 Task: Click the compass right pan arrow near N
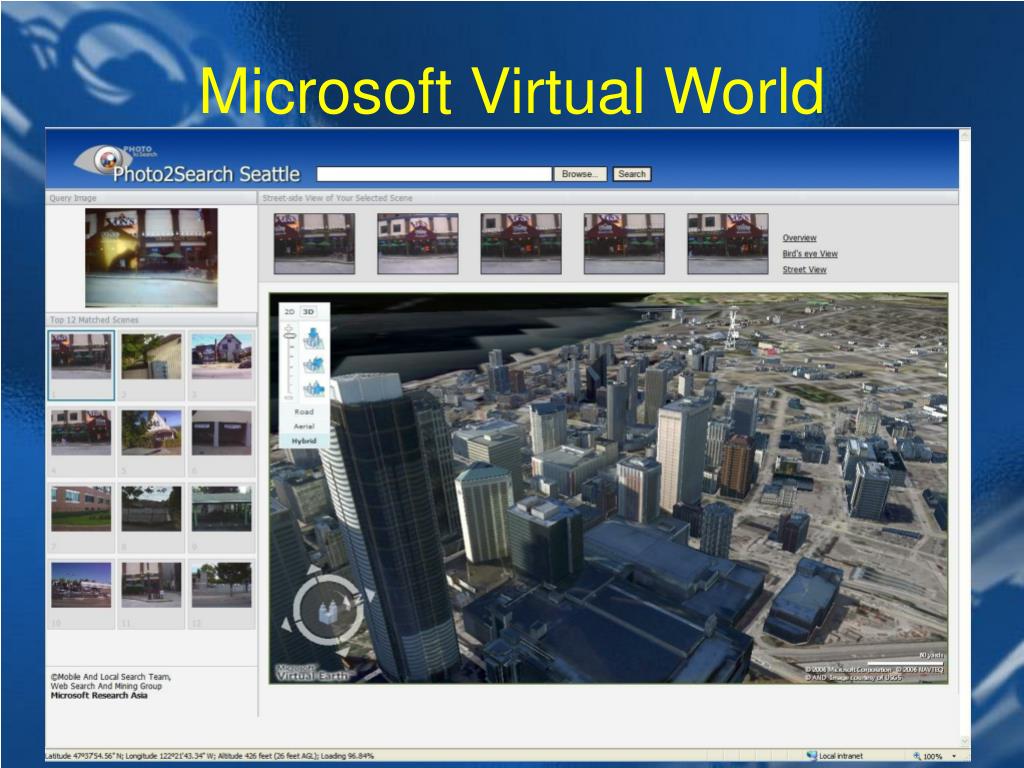tap(370, 594)
